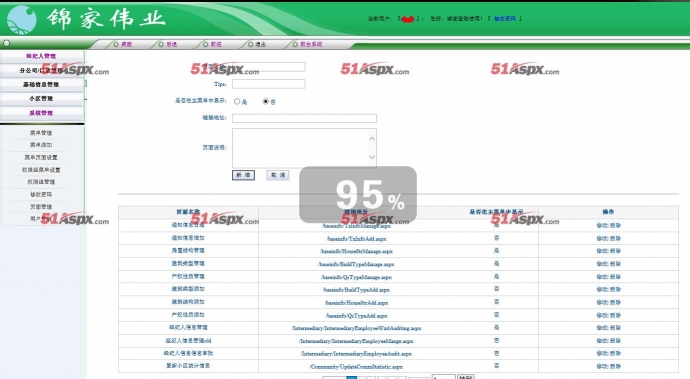The image size is (690, 379).
Task: Open the 小区管理 sidebar section
Action: point(41,98)
